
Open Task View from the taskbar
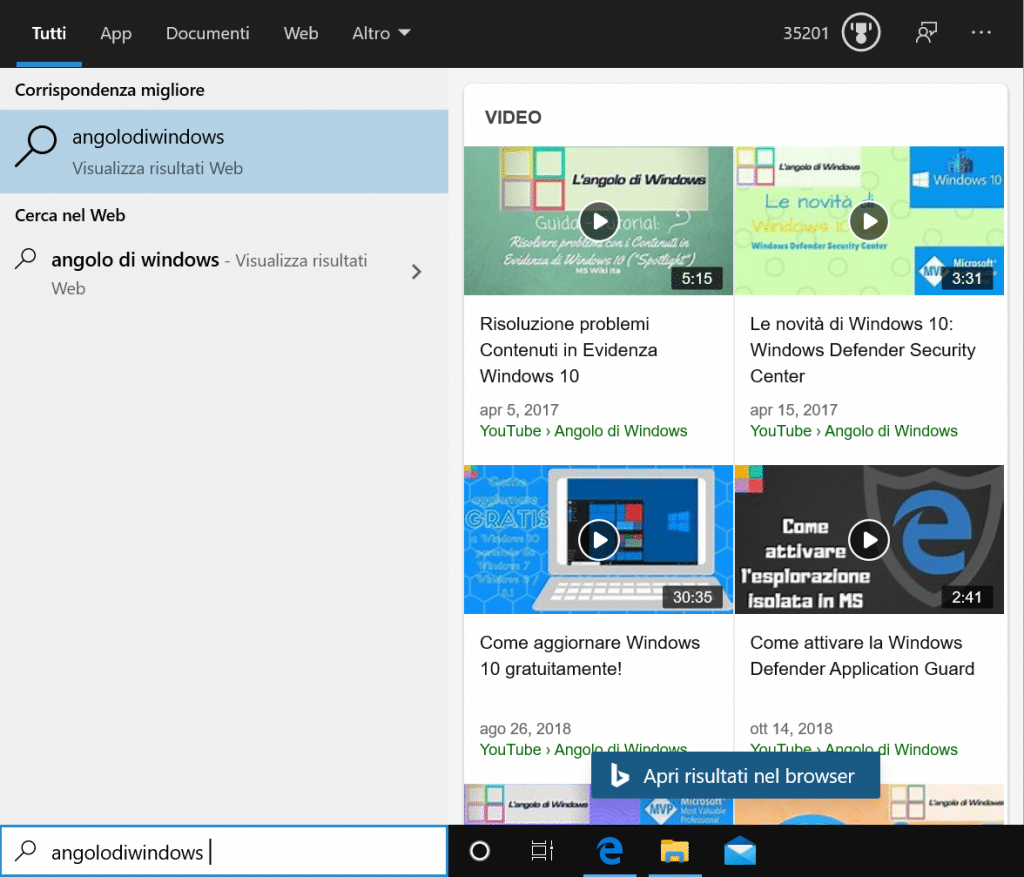[x=542, y=851]
